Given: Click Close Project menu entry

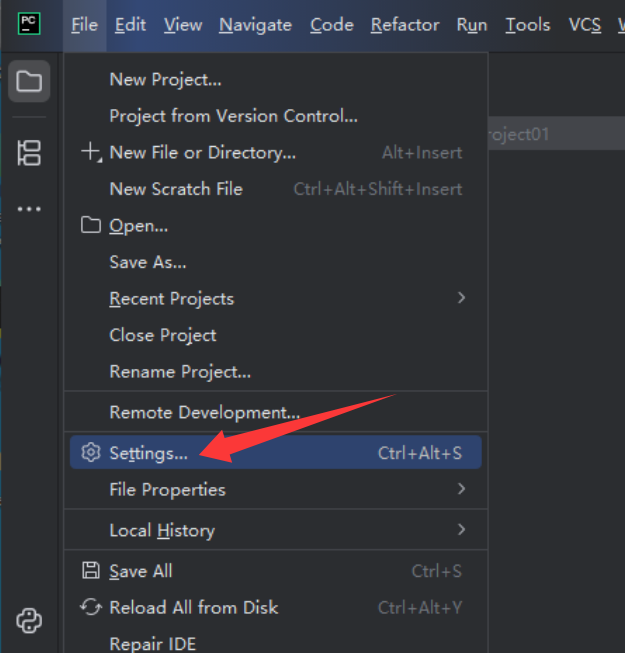Looking at the screenshot, I should click(163, 335).
